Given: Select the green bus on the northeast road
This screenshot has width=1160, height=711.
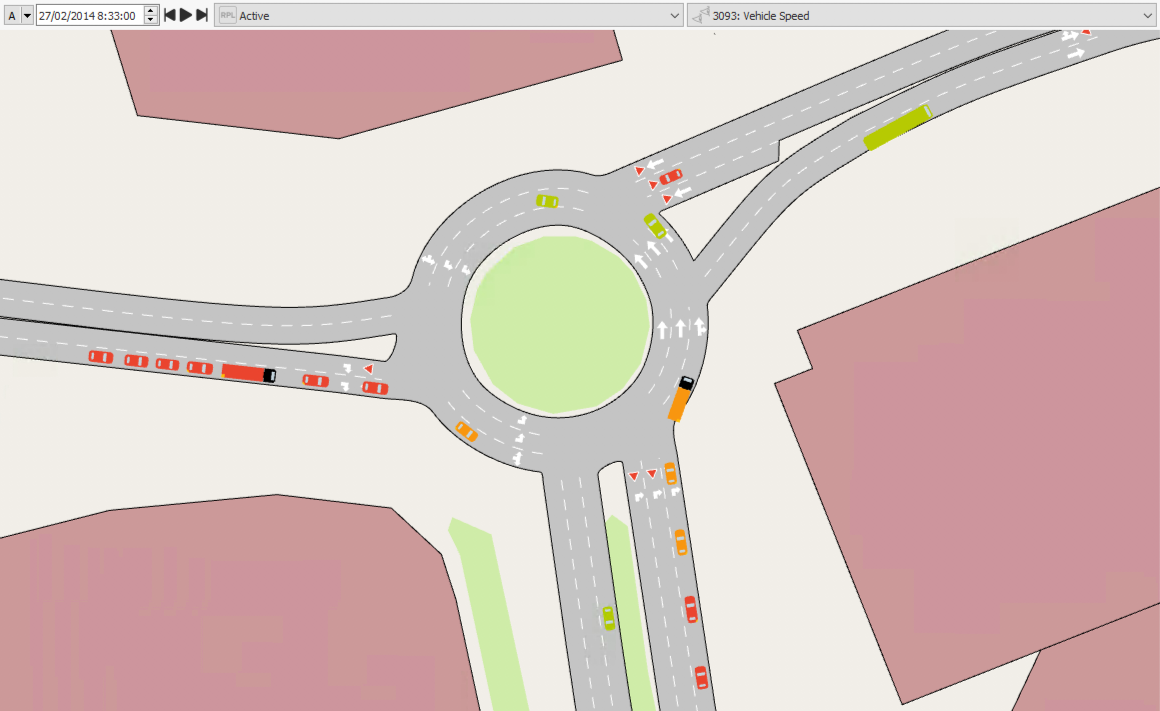Looking at the screenshot, I should (x=897, y=127).
